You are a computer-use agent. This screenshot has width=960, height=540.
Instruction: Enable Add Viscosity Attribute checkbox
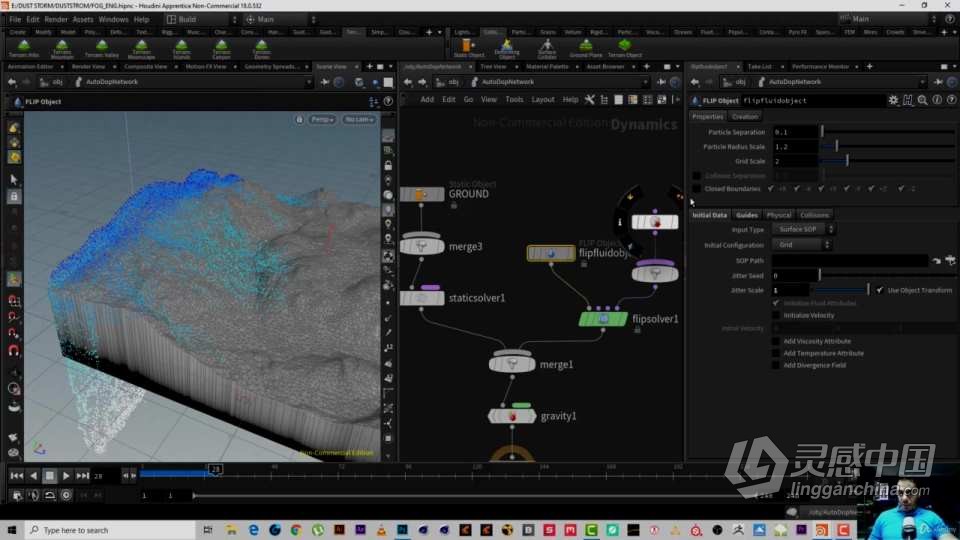(776, 341)
